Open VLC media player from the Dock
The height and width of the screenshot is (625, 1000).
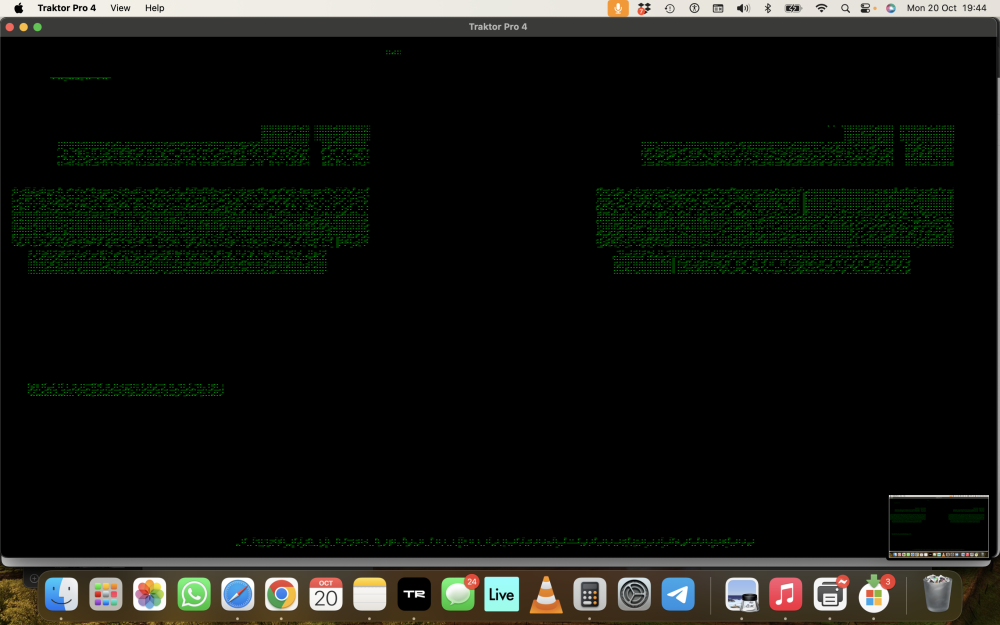pyautogui.click(x=545, y=594)
